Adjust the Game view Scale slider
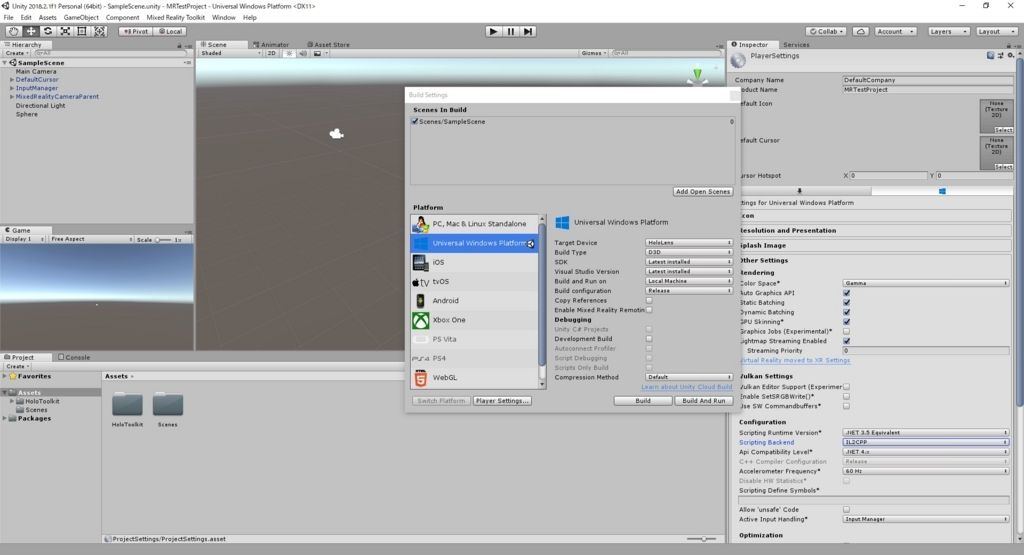Image resolution: width=1024 pixels, height=555 pixels. [x=163, y=240]
